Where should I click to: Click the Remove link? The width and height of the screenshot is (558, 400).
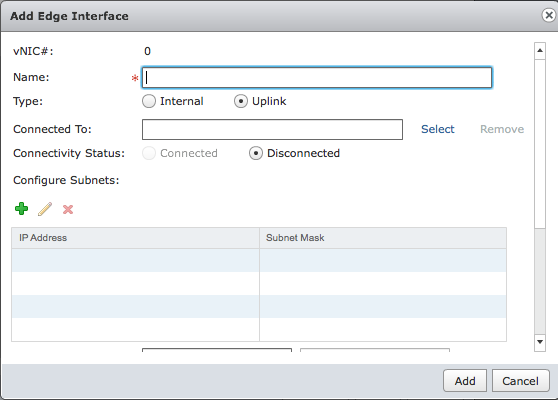(502, 129)
